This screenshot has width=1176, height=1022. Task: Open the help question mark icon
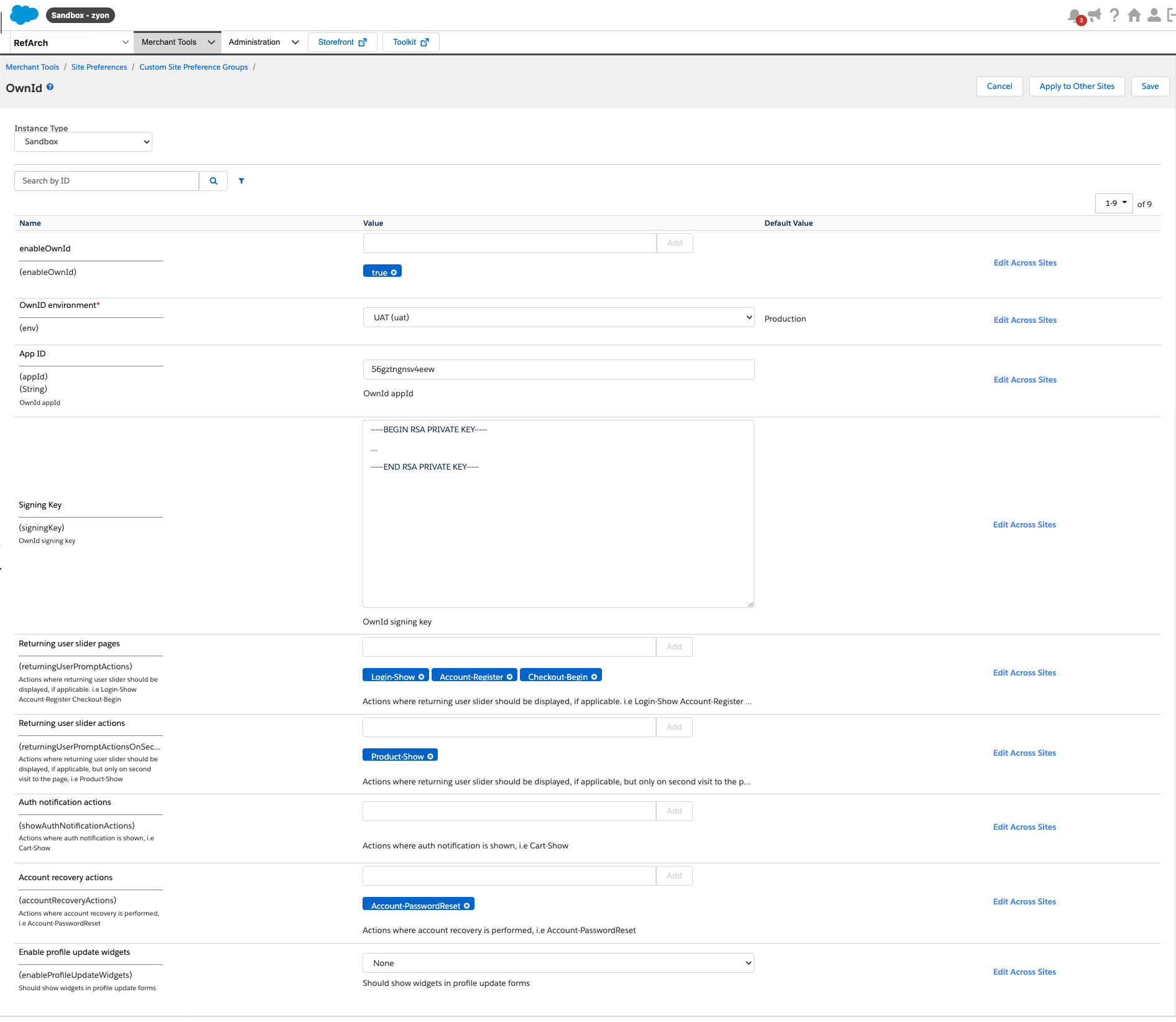tap(1114, 15)
